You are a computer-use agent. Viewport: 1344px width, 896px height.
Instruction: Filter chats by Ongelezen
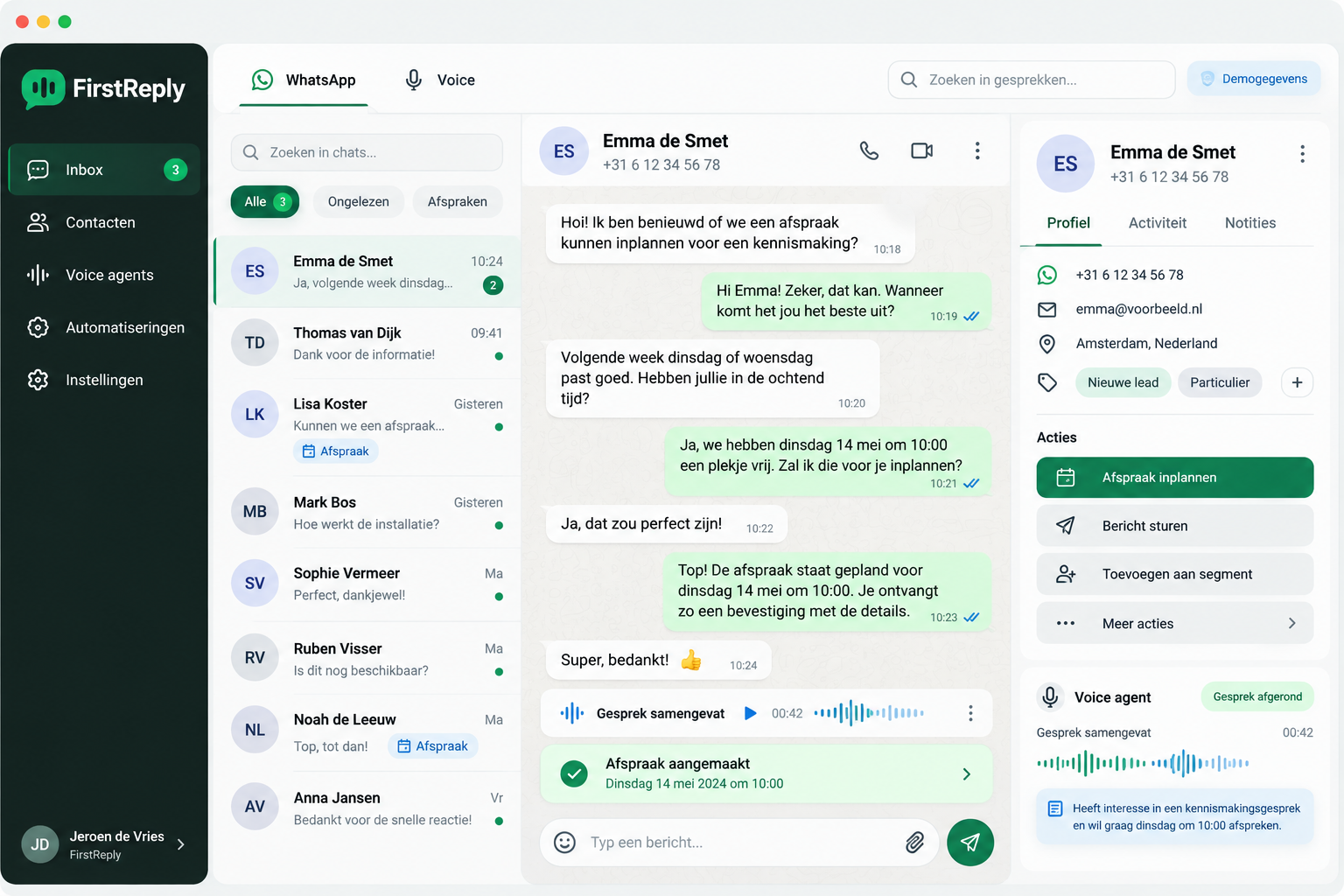tap(358, 202)
